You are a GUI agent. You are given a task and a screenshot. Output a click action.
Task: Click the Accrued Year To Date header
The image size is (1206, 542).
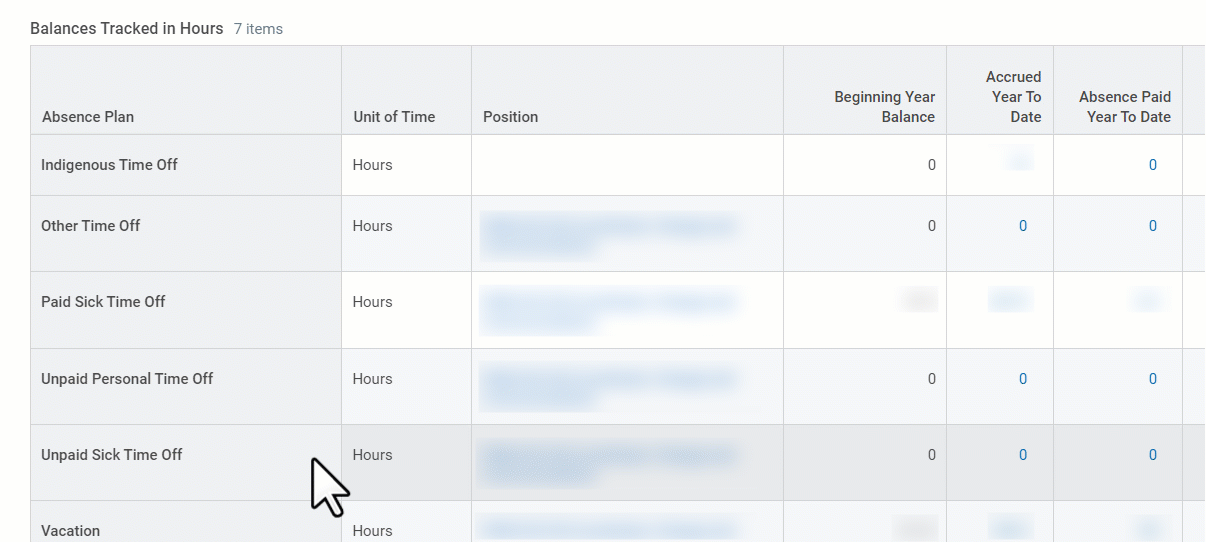pyautogui.click(x=1013, y=97)
